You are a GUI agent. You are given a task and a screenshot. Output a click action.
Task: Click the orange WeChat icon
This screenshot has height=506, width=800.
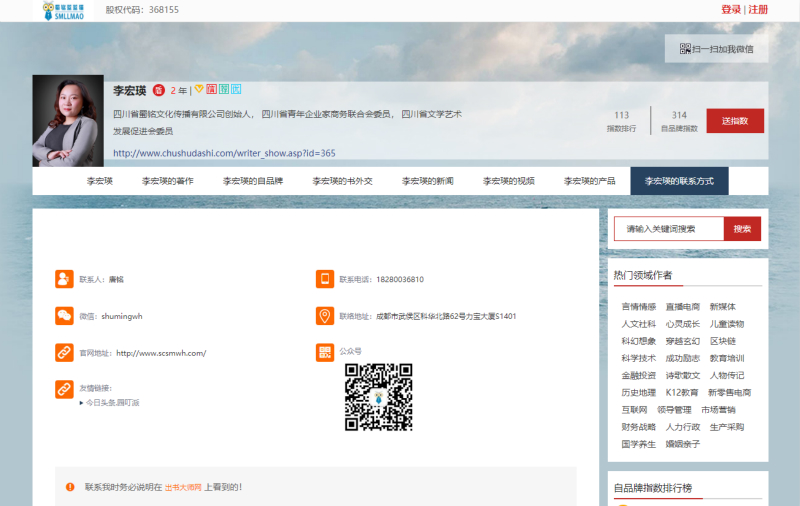[x=64, y=316]
